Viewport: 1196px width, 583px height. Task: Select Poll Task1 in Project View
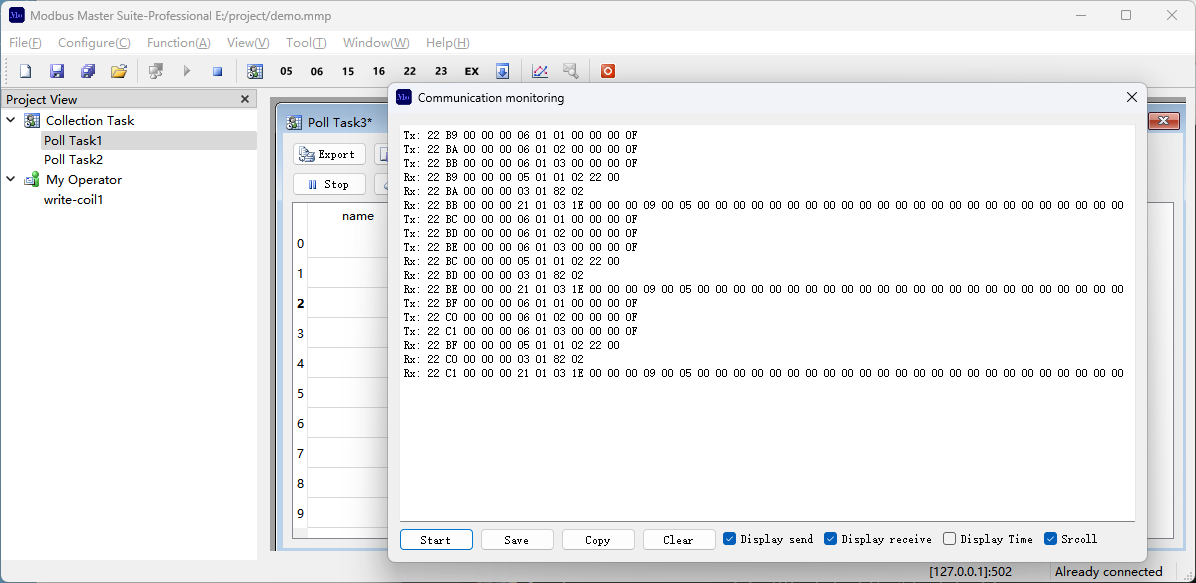pos(73,140)
